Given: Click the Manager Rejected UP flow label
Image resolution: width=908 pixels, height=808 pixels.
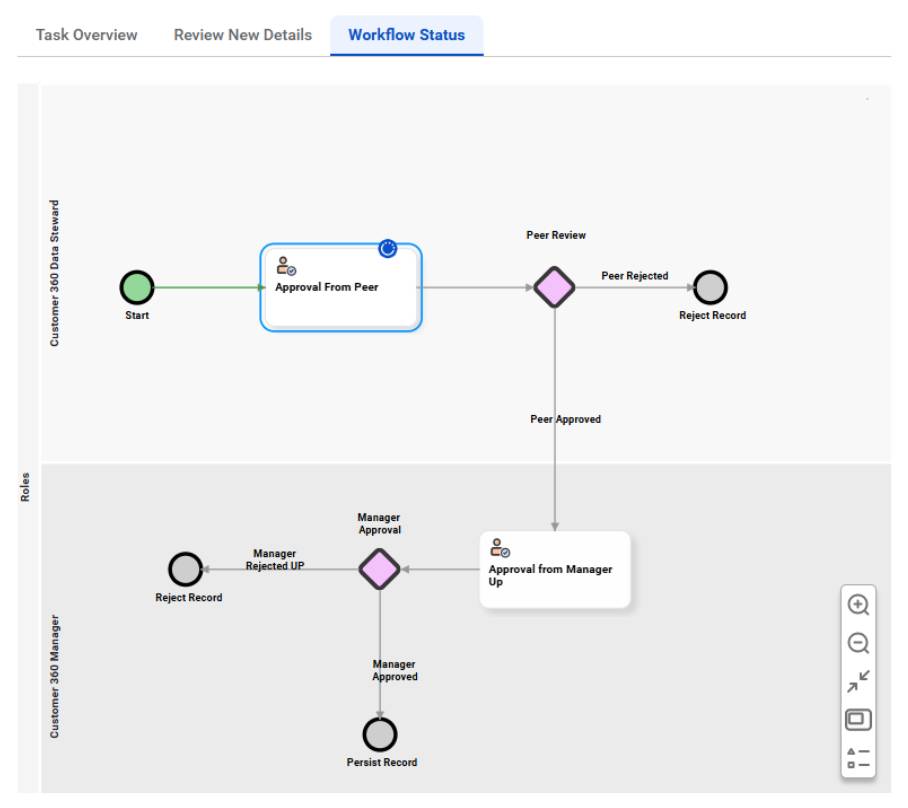Looking at the screenshot, I should click(x=274, y=560).
